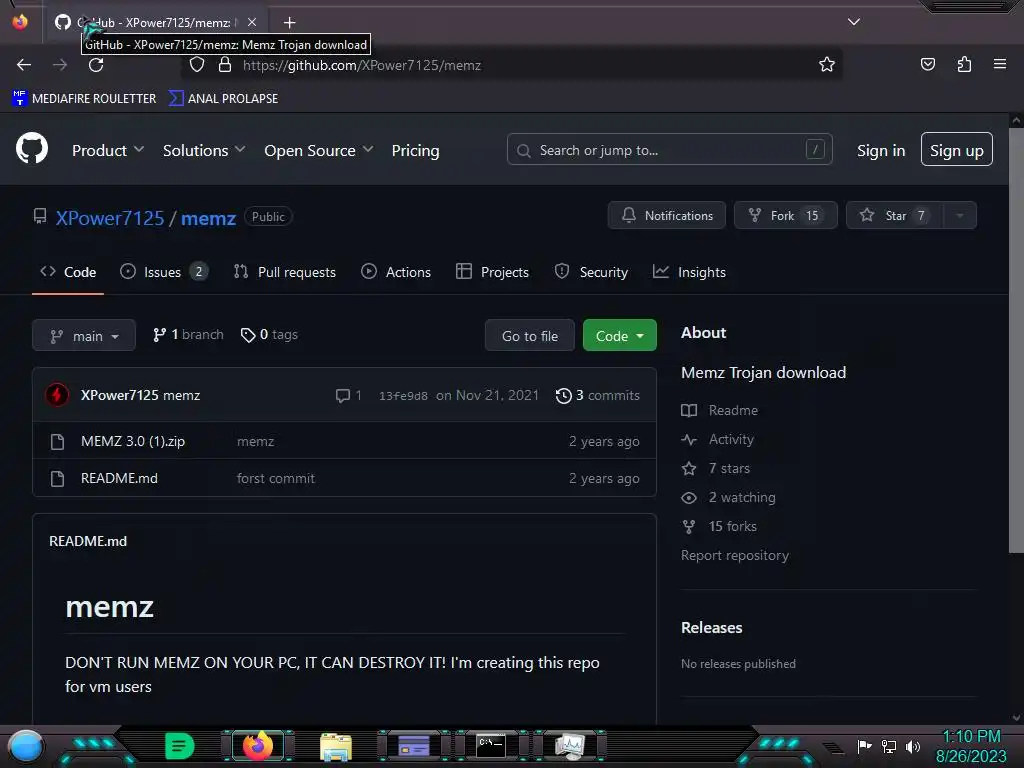List all tabs with the chevron button
Viewport: 1024px width, 768px height.
854,22
